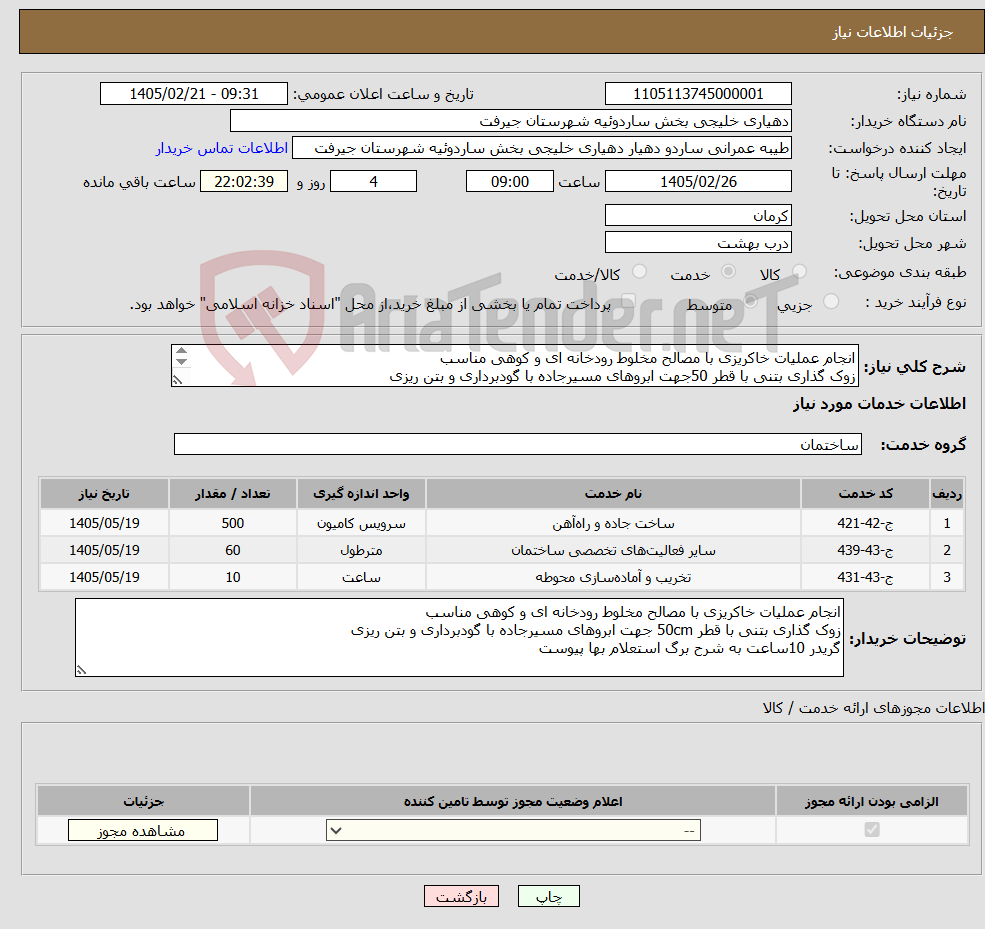Click the نام خدمت column header
The image size is (985, 929).
613,494
